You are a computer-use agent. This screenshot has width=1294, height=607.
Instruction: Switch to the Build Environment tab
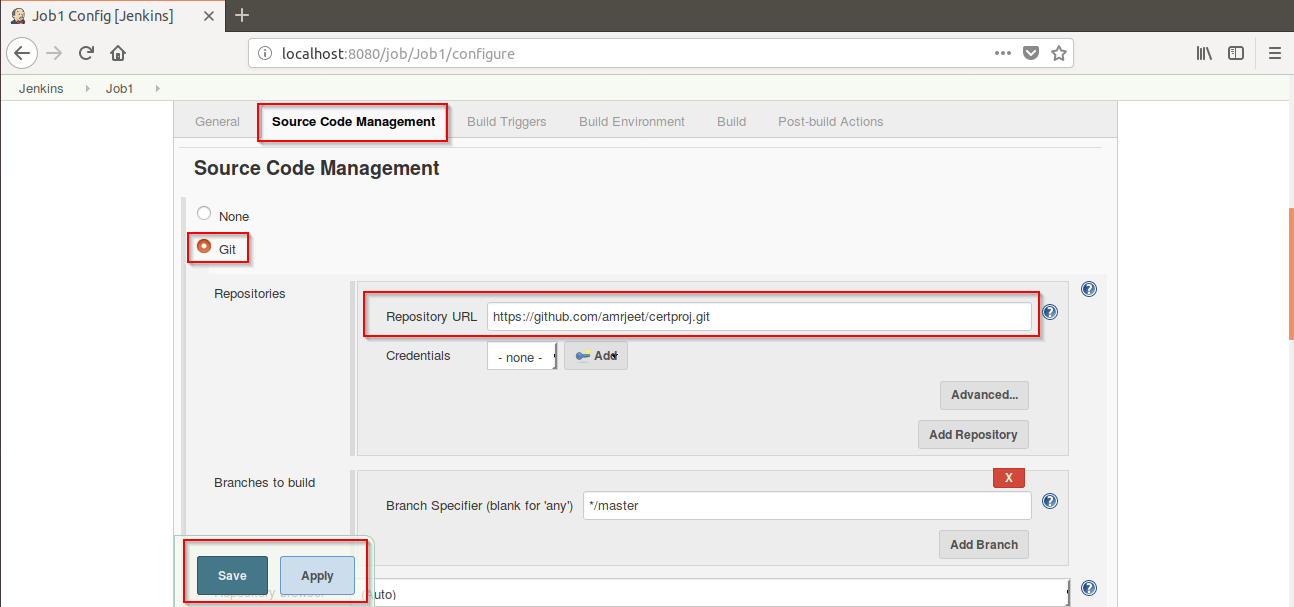[x=632, y=122]
